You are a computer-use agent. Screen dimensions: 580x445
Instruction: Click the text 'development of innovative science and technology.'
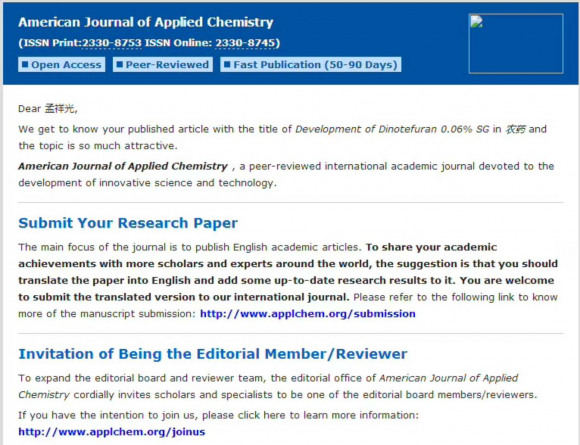[148, 183]
